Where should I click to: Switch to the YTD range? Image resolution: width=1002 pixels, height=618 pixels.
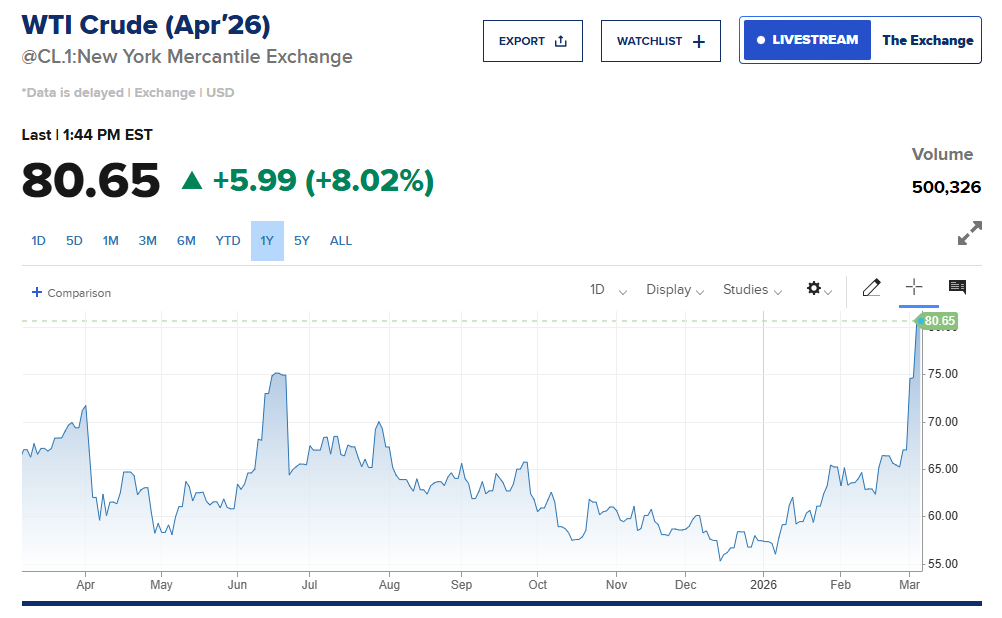[228, 241]
